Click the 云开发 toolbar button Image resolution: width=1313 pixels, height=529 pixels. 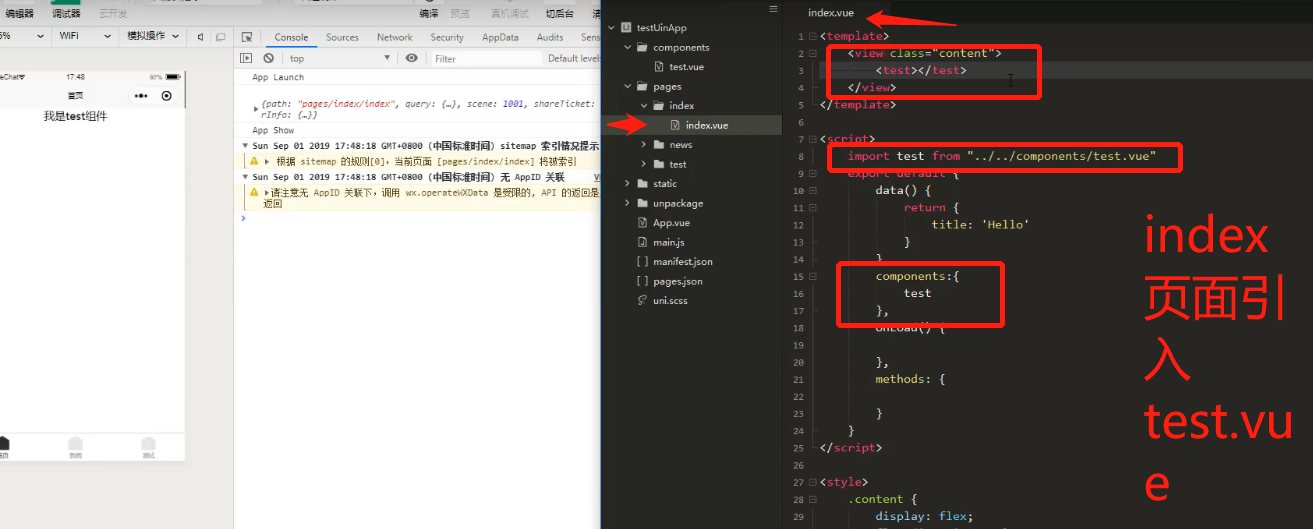click(x=113, y=13)
